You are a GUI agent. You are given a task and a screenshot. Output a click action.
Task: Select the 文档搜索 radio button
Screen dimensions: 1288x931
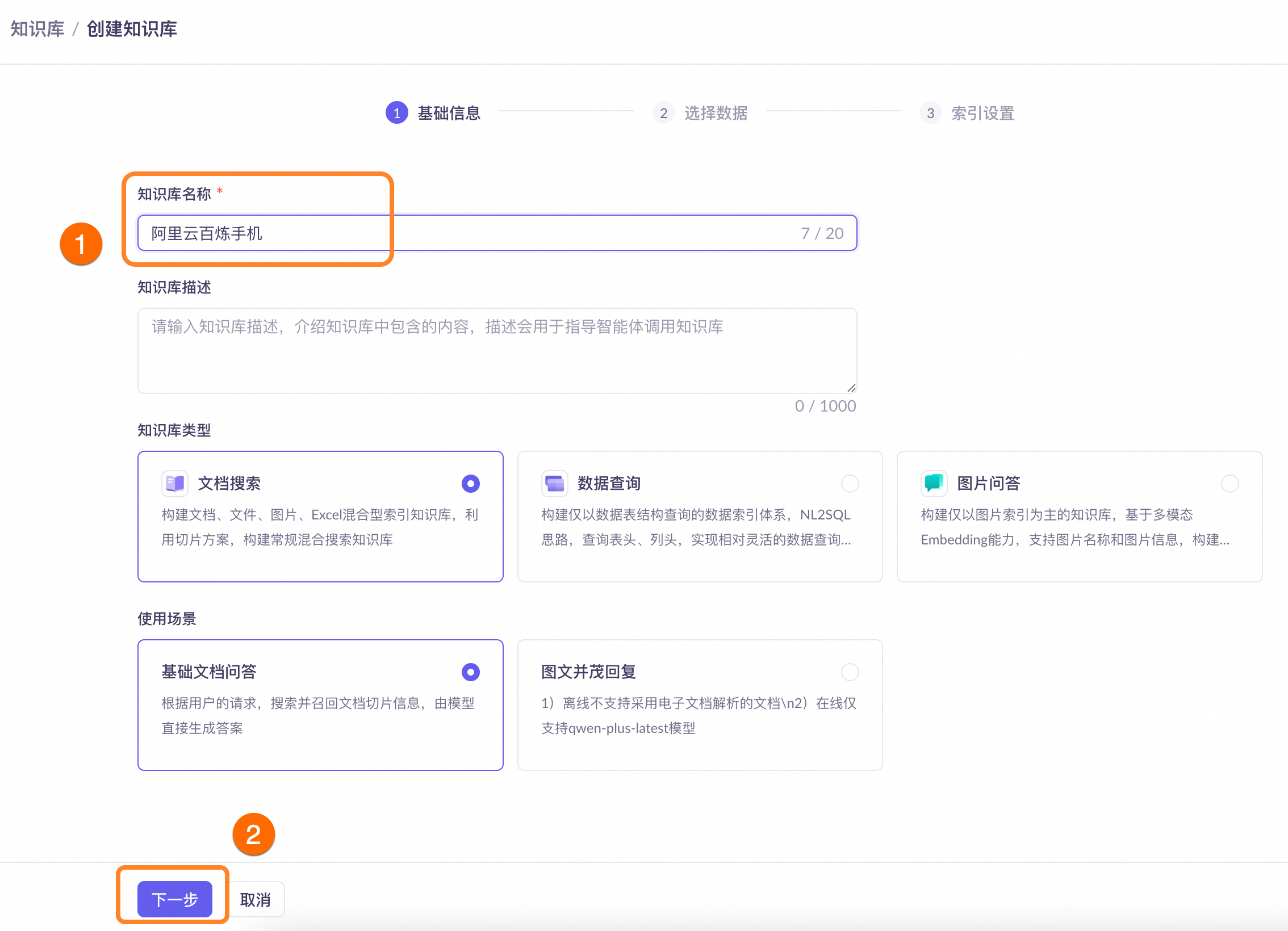click(x=470, y=483)
